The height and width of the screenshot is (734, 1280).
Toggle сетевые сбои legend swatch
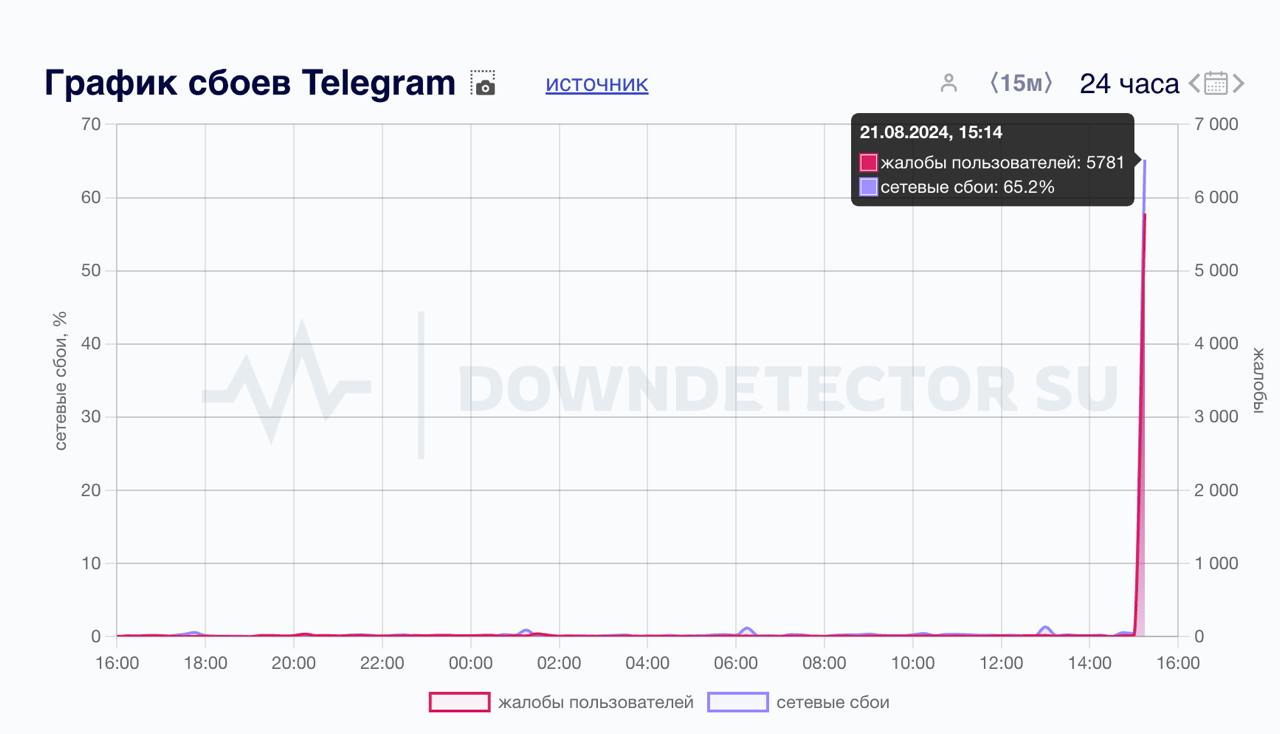pos(737,702)
